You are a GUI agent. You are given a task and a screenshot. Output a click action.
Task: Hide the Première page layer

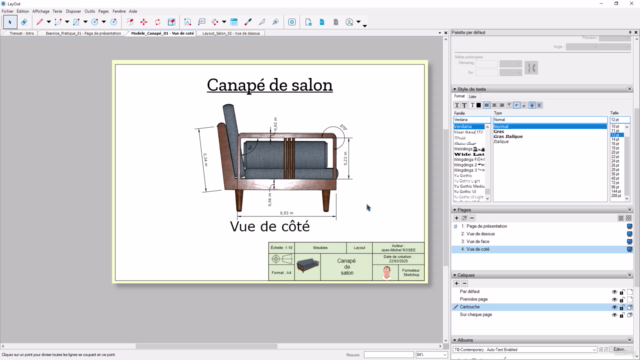point(614,300)
